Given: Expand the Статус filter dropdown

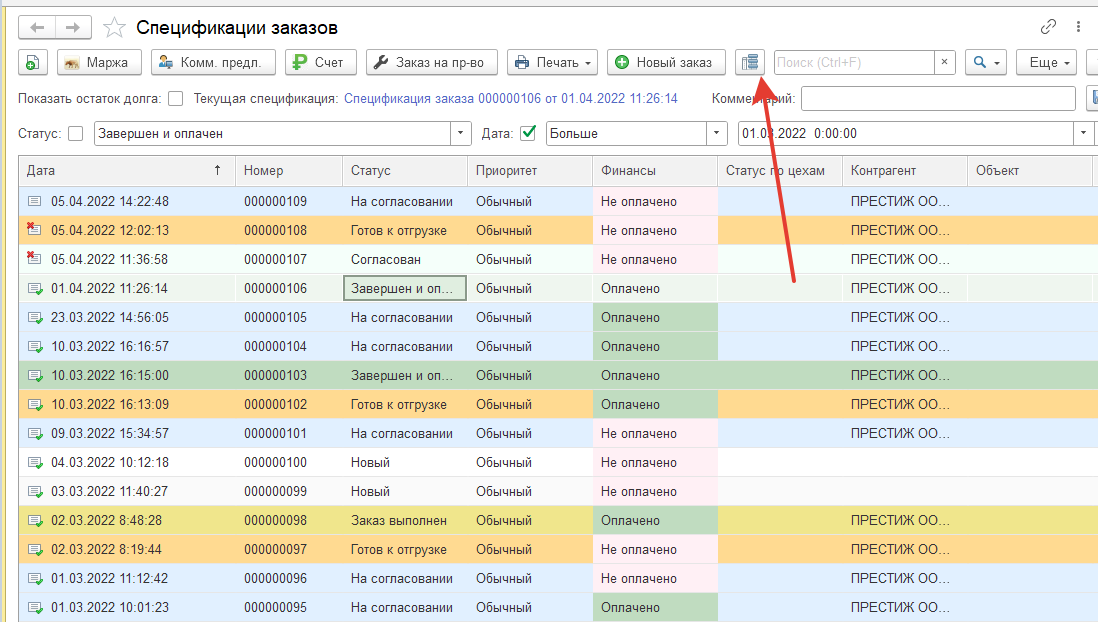Looking at the screenshot, I should [461, 133].
